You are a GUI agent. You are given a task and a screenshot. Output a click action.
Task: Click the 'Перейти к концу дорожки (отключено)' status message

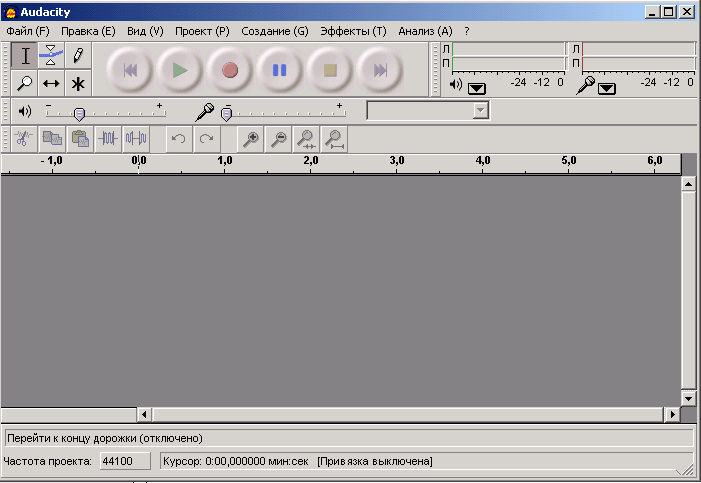click(105, 438)
